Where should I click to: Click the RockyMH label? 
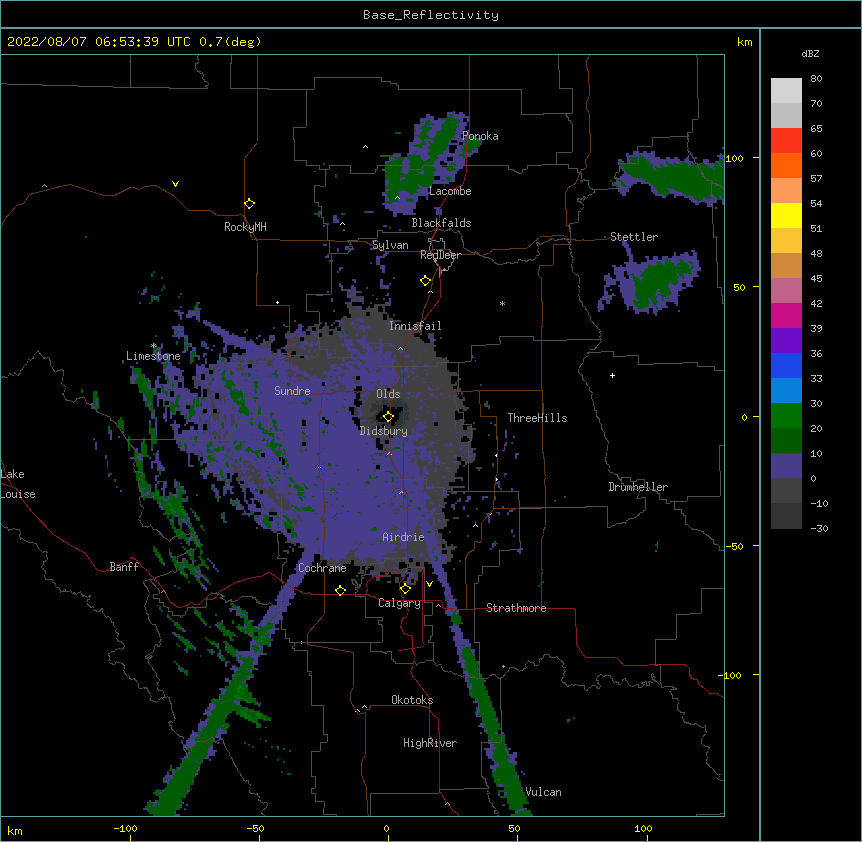pos(245,227)
